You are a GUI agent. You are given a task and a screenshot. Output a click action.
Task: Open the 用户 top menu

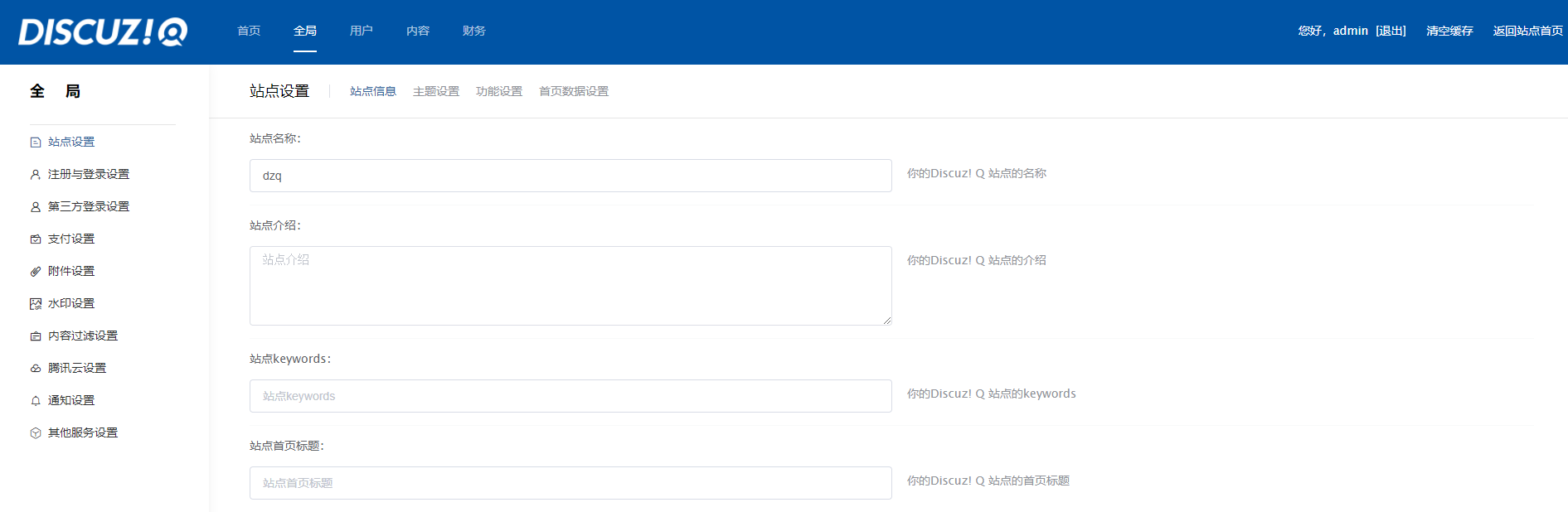click(362, 31)
